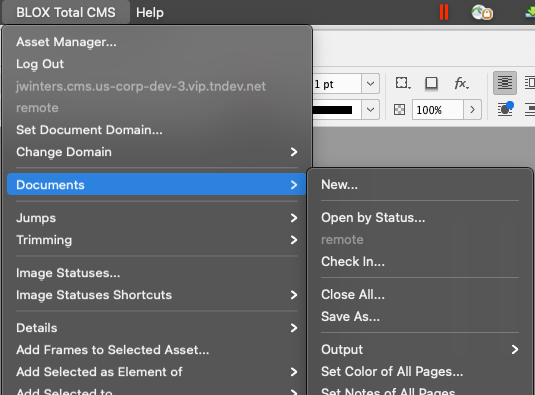The image size is (535, 395).
Task: Select Log Out menu entry
Action: (156, 64)
